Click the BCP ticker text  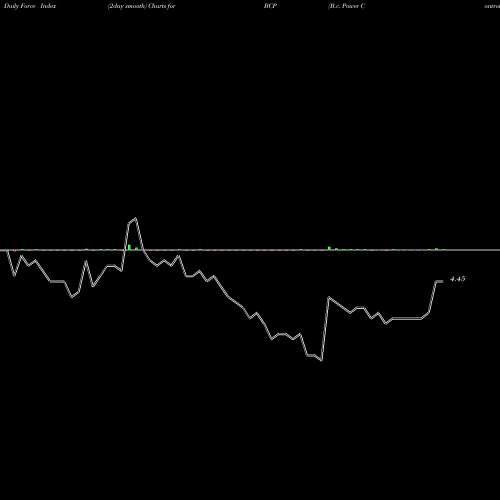(270, 6)
